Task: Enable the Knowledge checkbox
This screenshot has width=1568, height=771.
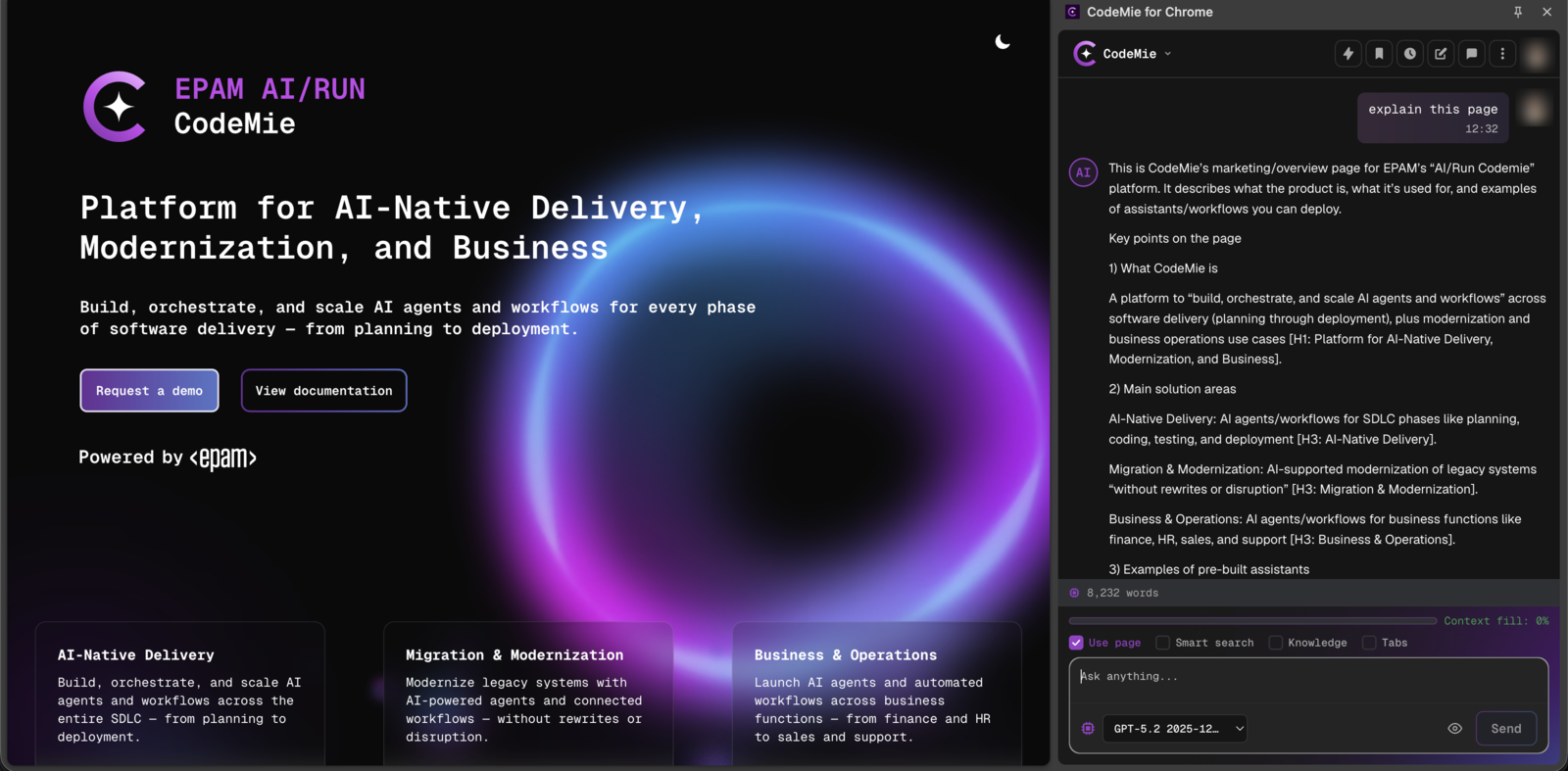Action: tap(1275, 643)
